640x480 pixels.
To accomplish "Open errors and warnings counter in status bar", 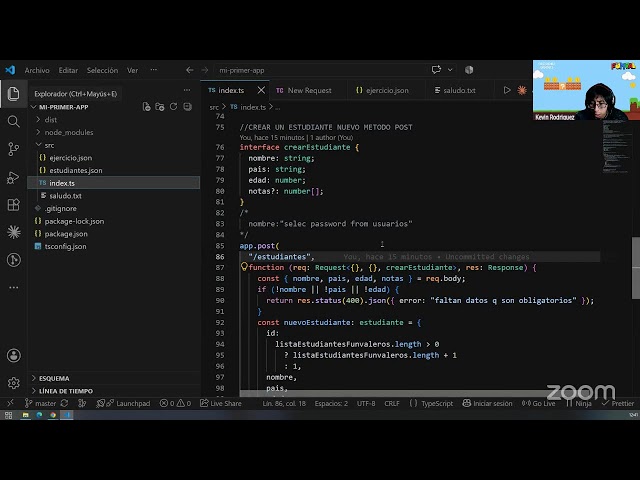I will pos(175,403).
